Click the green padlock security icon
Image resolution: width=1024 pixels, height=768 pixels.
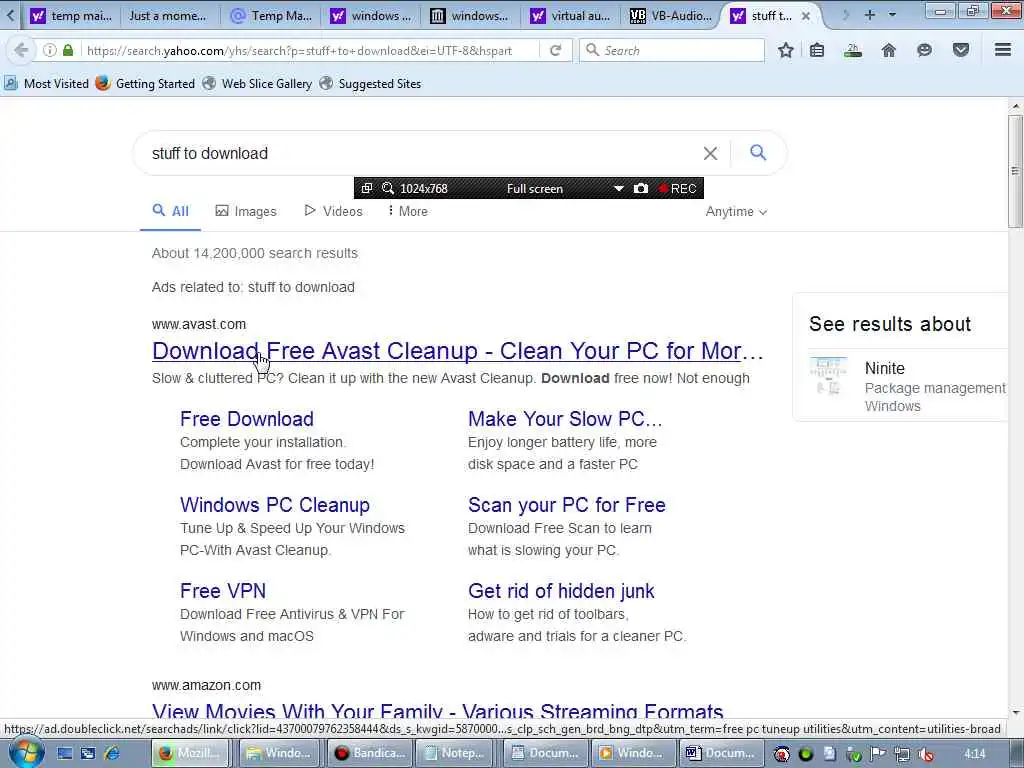tap(68, 50)
